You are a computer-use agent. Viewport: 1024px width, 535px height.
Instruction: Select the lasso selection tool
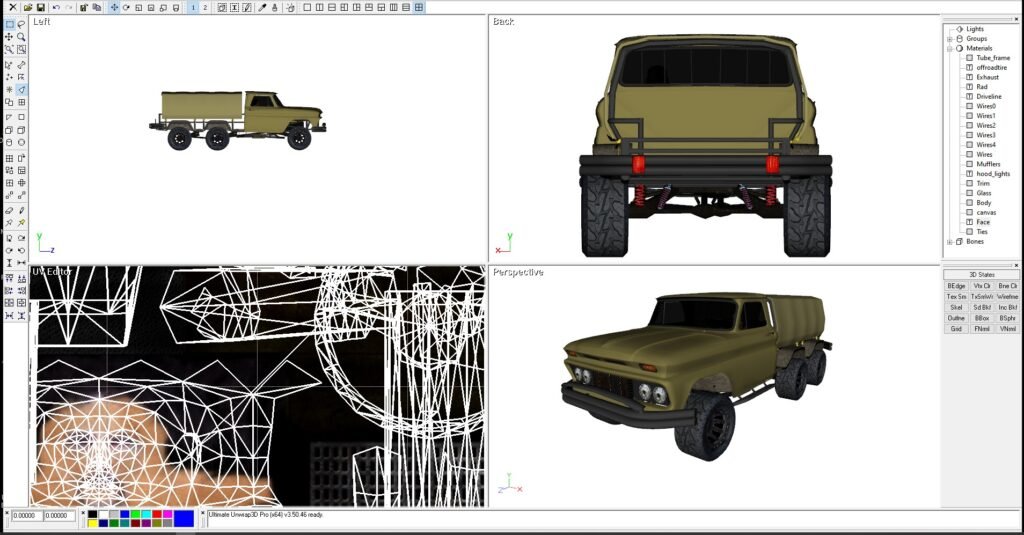coord(21,24)
